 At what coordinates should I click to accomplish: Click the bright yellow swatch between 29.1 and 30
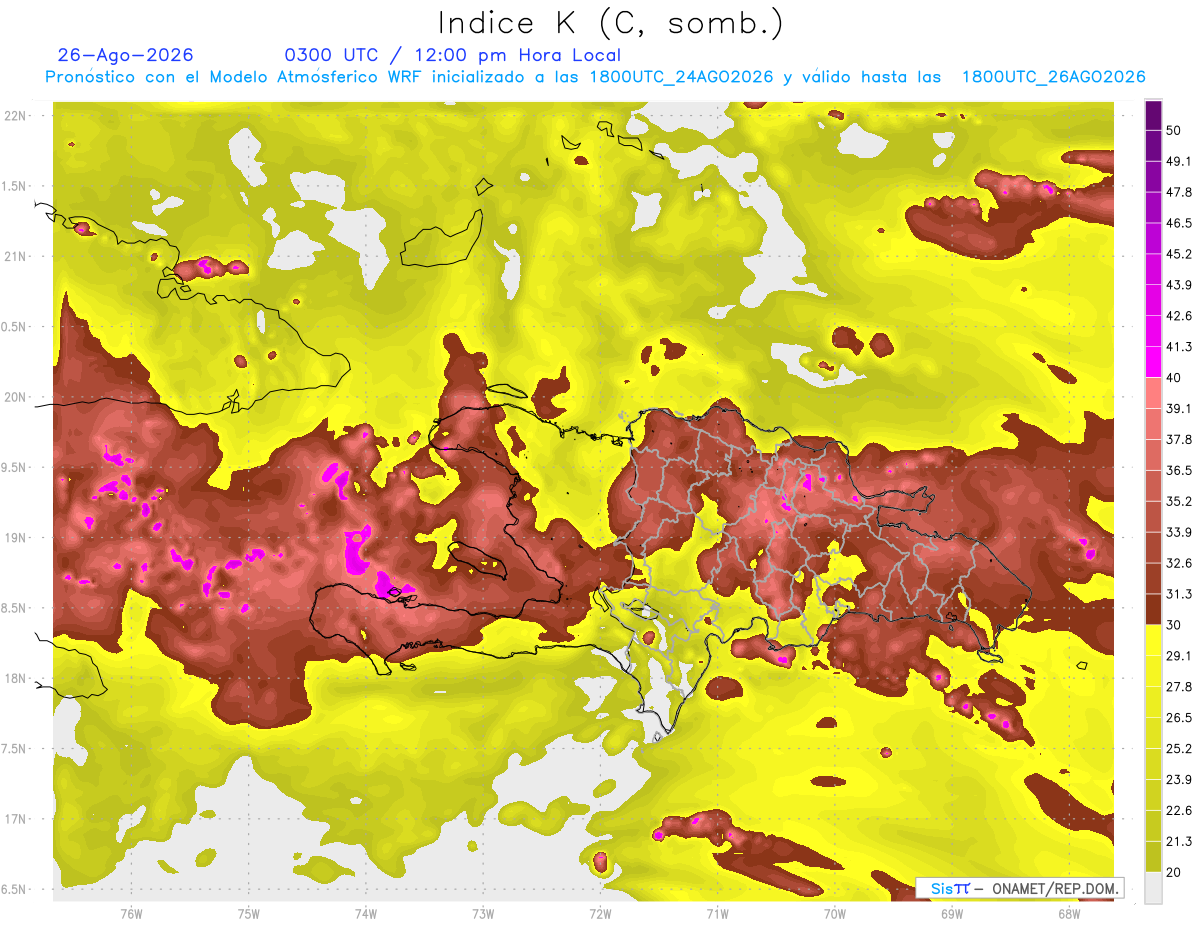click(x=1153, y=641)
